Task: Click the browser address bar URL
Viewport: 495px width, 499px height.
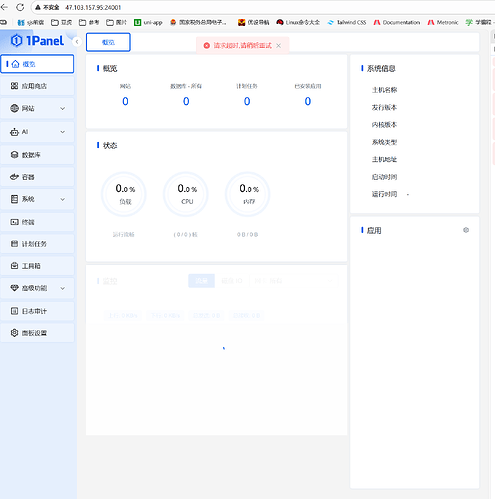Action: coord(93,7)
